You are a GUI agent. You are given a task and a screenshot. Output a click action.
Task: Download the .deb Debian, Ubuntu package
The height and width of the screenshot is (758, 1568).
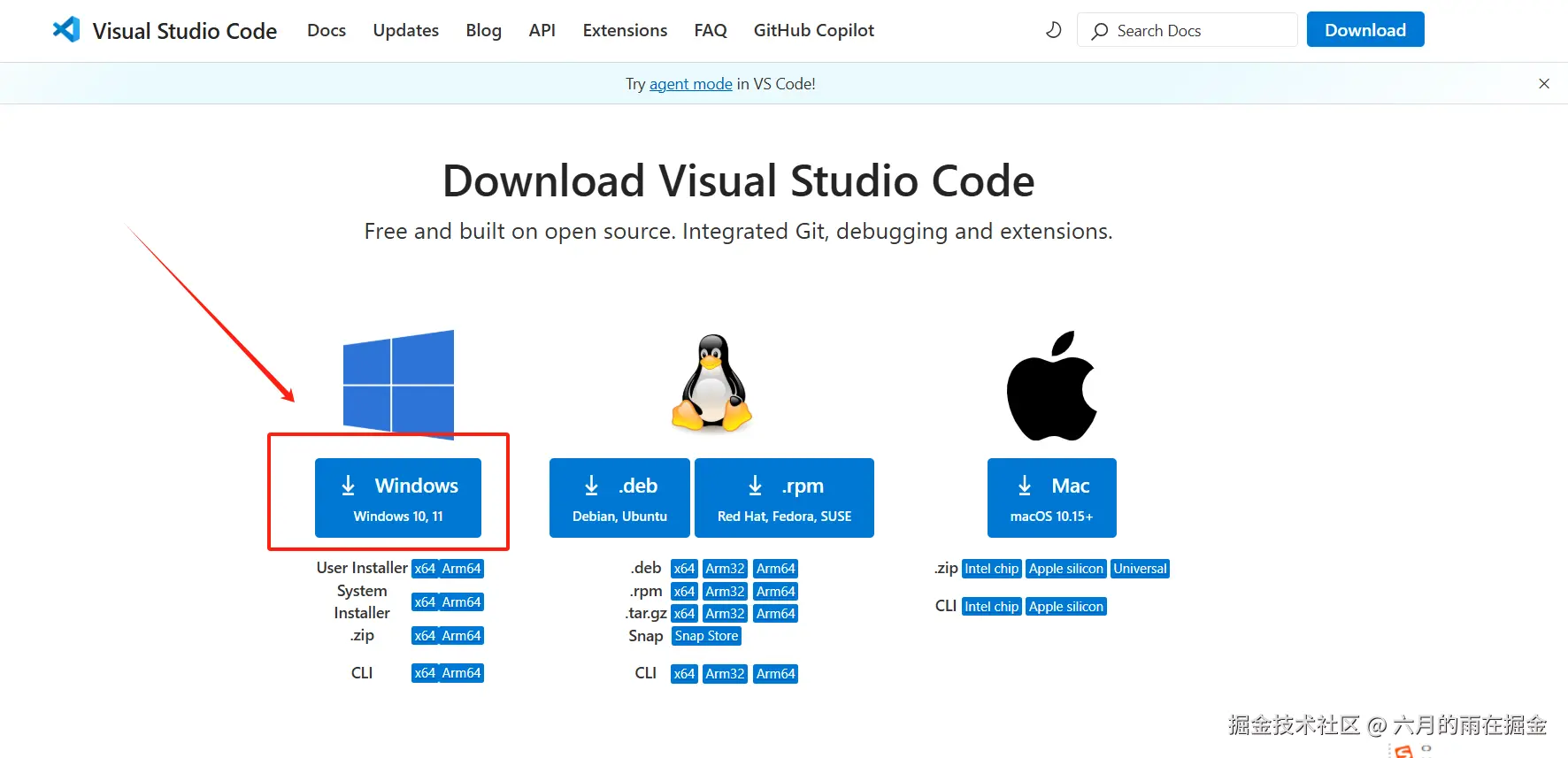[619, 498]
